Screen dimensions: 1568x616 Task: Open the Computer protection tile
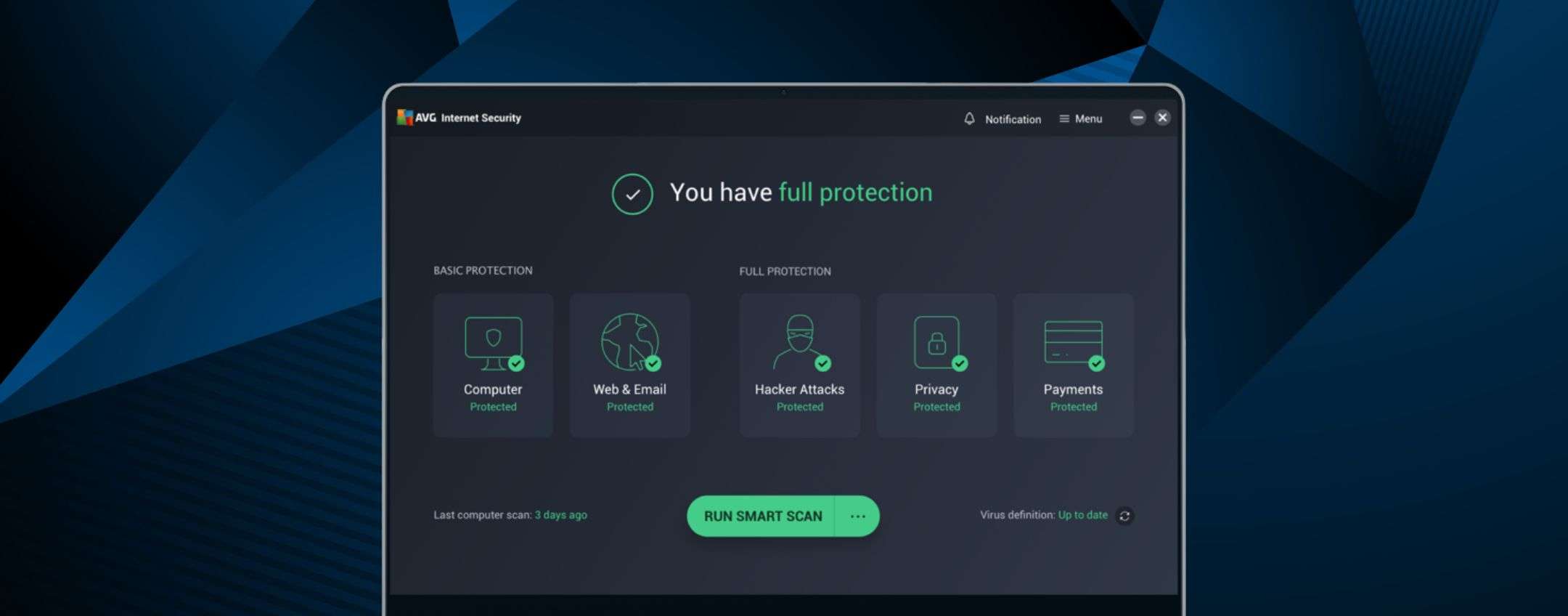494,365
